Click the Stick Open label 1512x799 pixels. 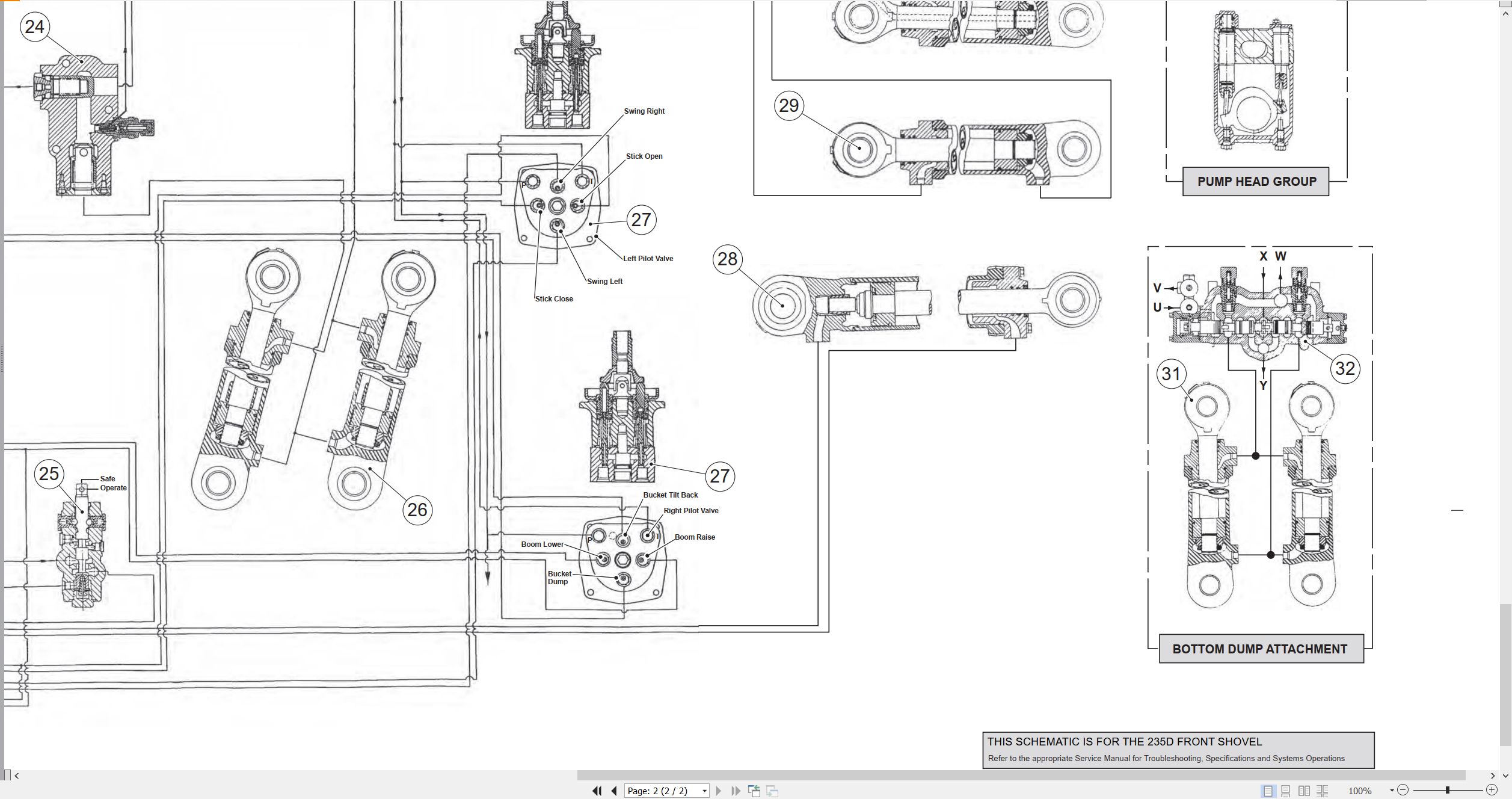point(644,156)
